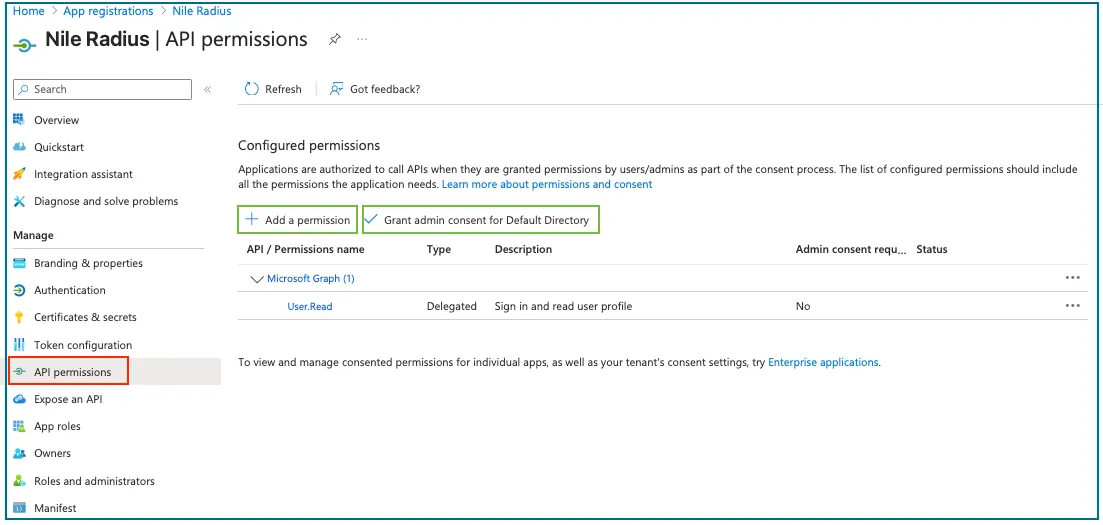Viewport: 1103px width, 525px height.
Task: Grant admin consent for Default Directory
Action: pyautogui.click(x=481, y=220)
